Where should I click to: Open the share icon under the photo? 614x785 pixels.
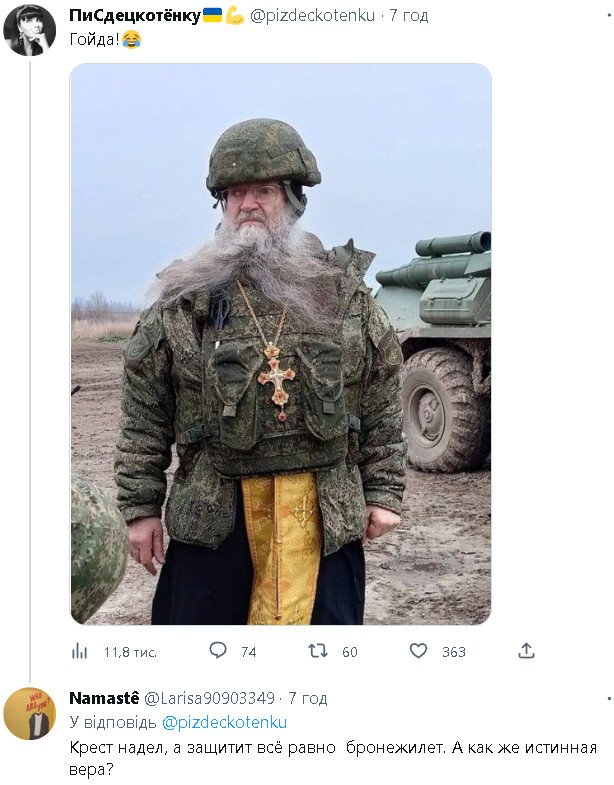point(526,651)
